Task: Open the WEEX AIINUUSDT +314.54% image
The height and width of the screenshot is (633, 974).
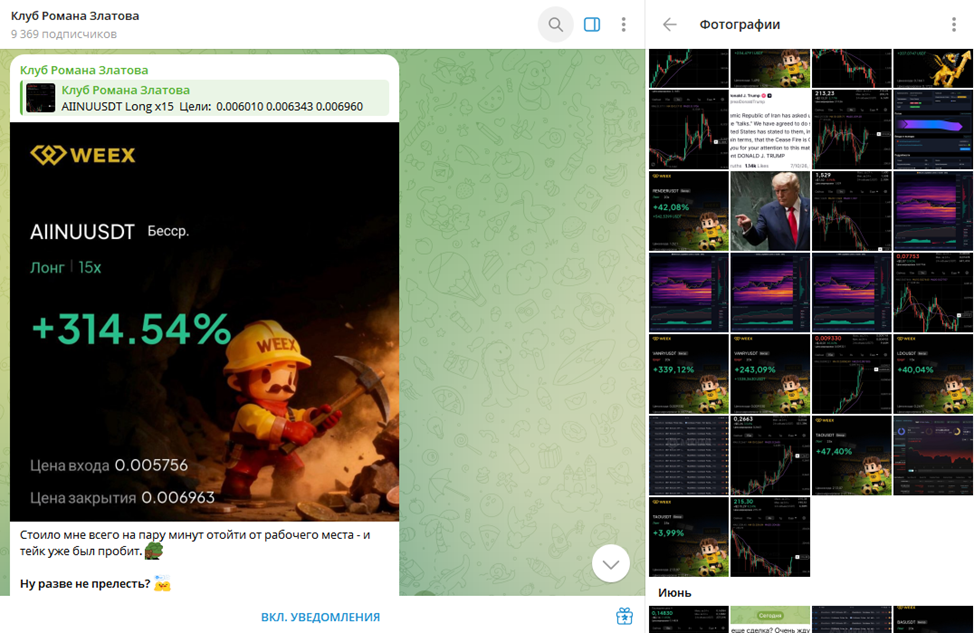Action: click(x=204, y=322)
